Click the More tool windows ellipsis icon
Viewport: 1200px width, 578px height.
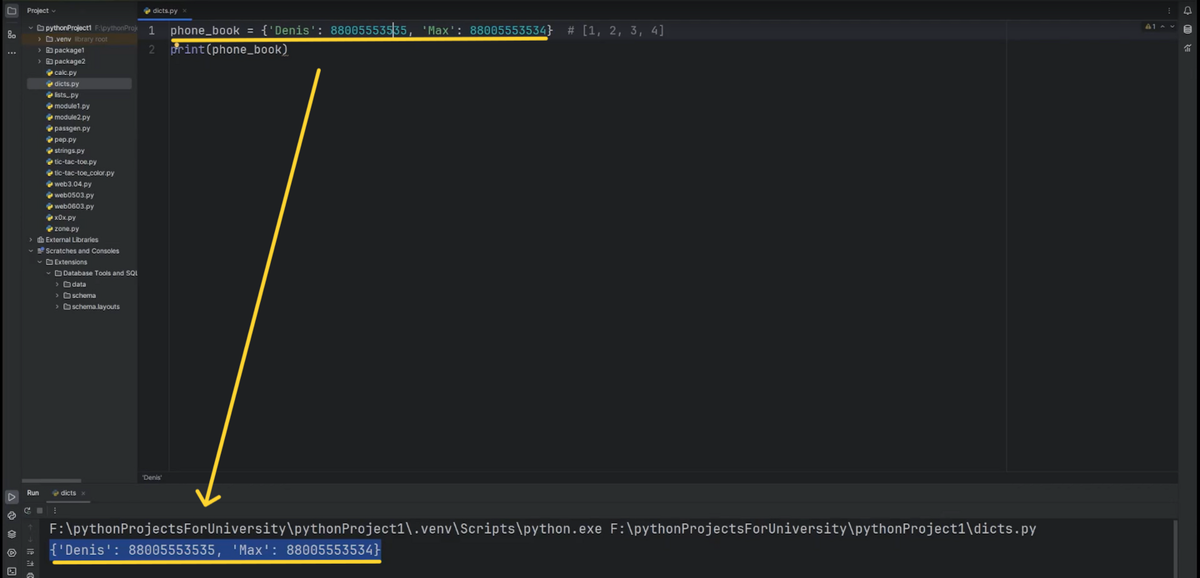11,52
